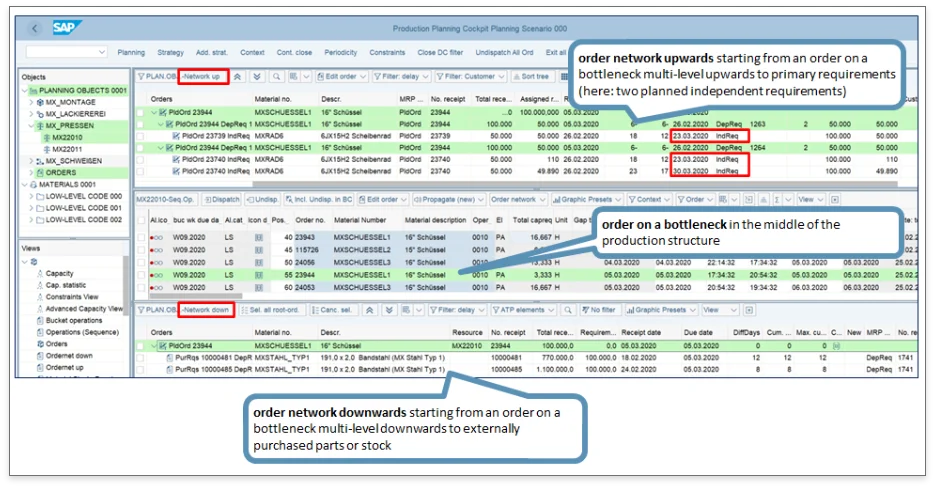Click the layout icon in Seq.Op. toolbar
Viewport: 935px width, 488px height.
(x=723, y=199)
